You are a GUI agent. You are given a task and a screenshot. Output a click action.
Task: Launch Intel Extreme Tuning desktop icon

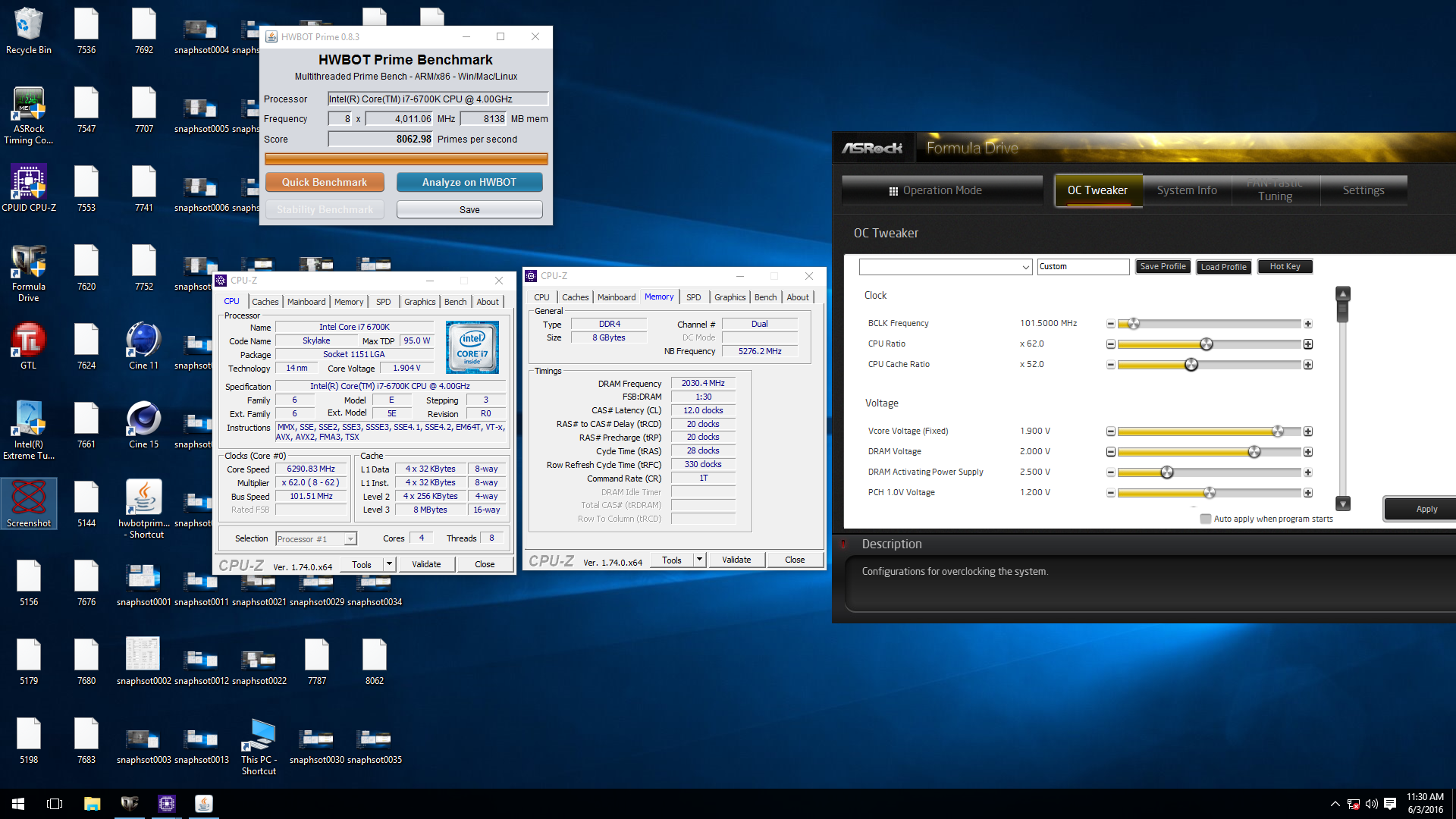[29, 431]
